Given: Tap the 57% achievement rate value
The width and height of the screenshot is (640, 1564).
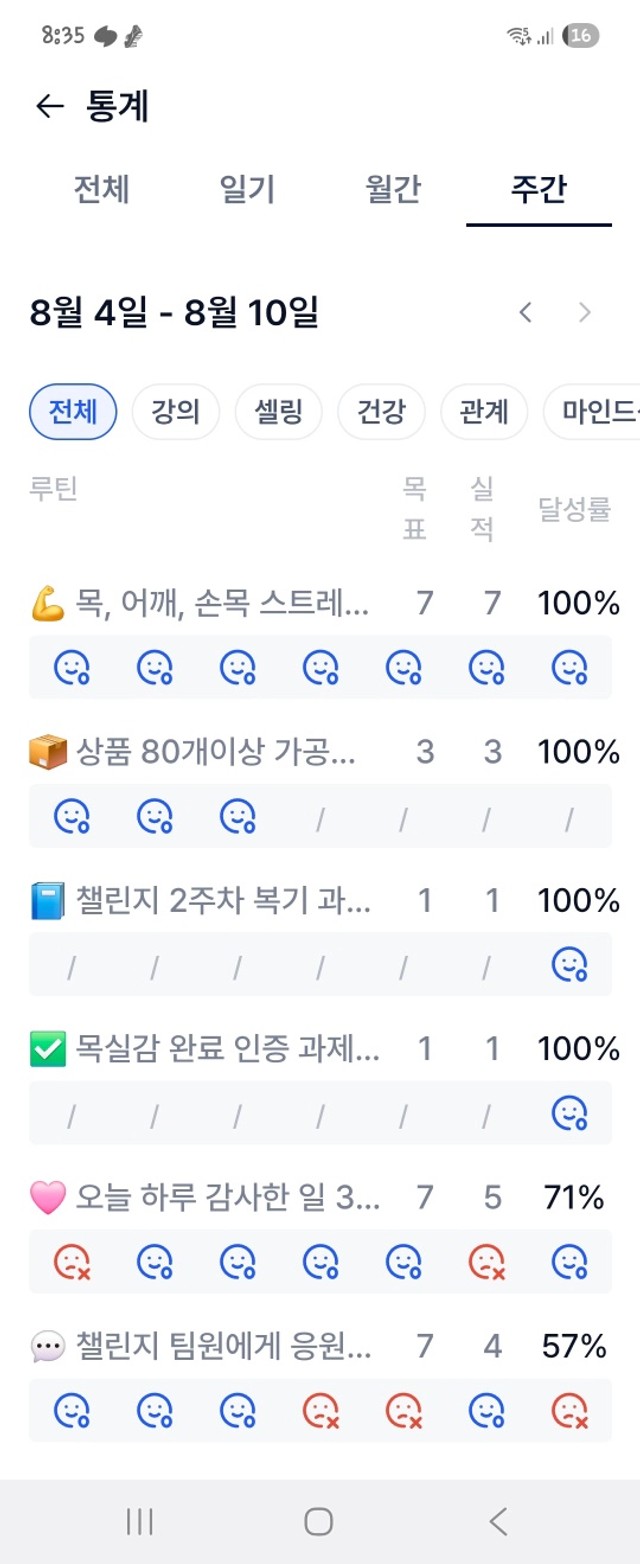Looking at the screenshot, I should [574, 1346].
